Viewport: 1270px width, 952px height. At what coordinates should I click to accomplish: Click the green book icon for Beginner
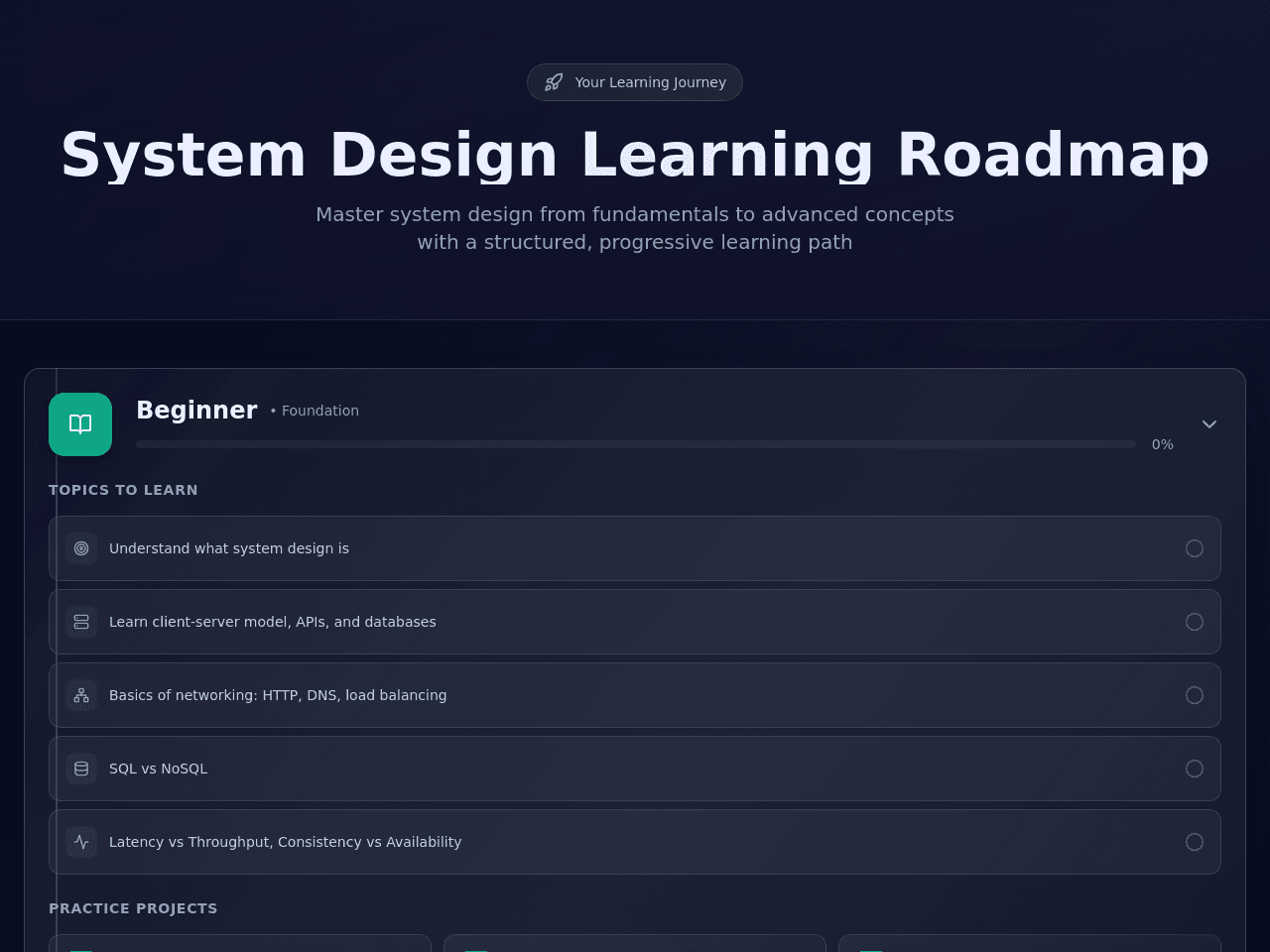coord(80,424)
